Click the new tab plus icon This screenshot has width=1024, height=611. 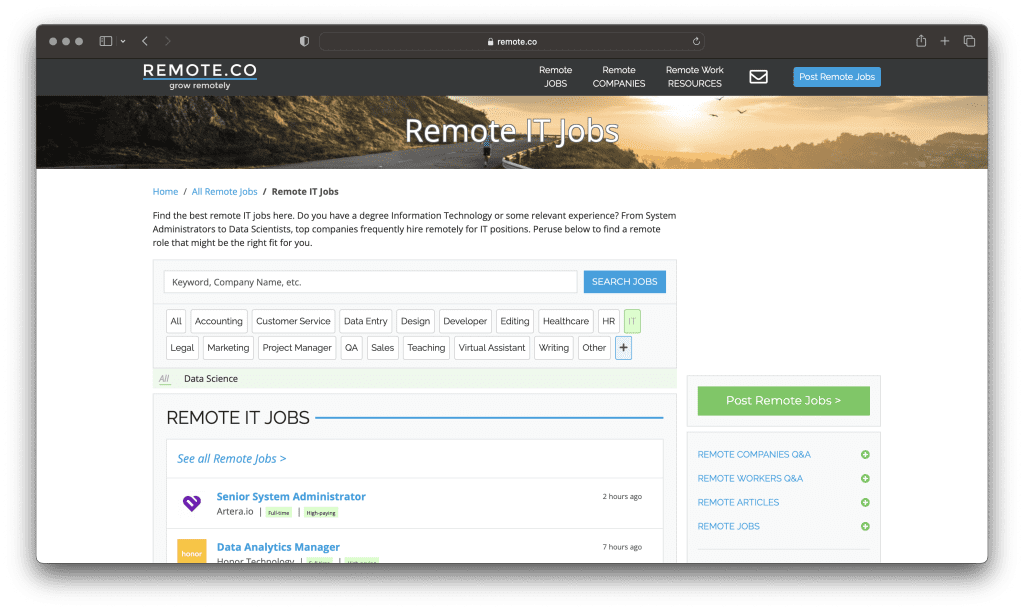click(x=944, y=41)
